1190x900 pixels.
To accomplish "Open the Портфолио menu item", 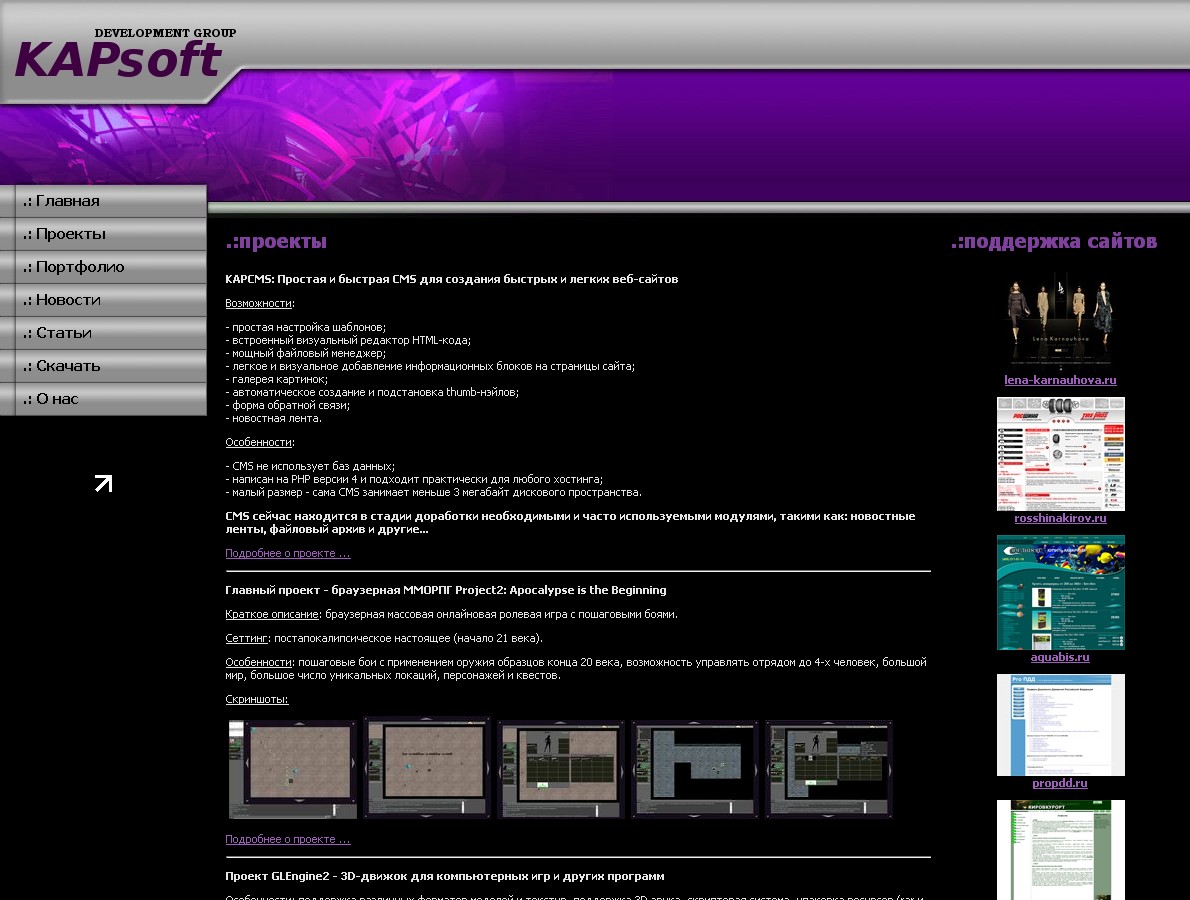I will pyautogui.click(x=103, y=267).
